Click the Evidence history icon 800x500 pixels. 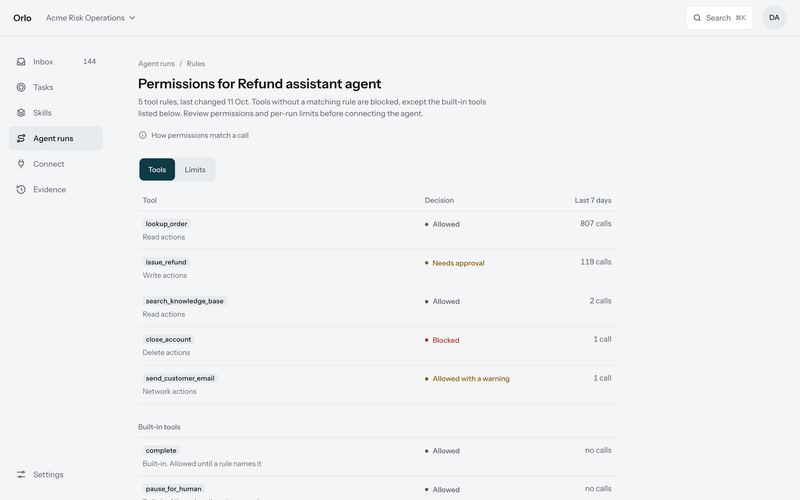click(21, 189)
